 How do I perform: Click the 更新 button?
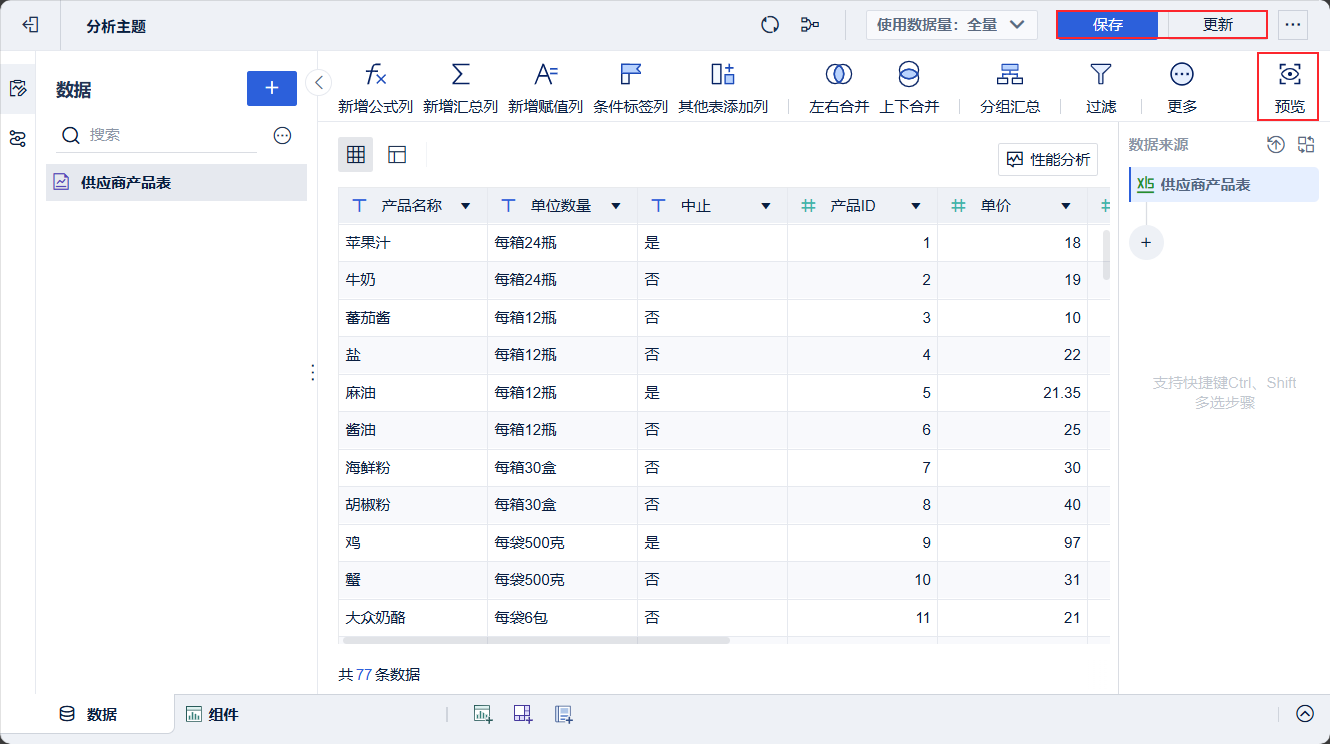tap(1217, 25)
